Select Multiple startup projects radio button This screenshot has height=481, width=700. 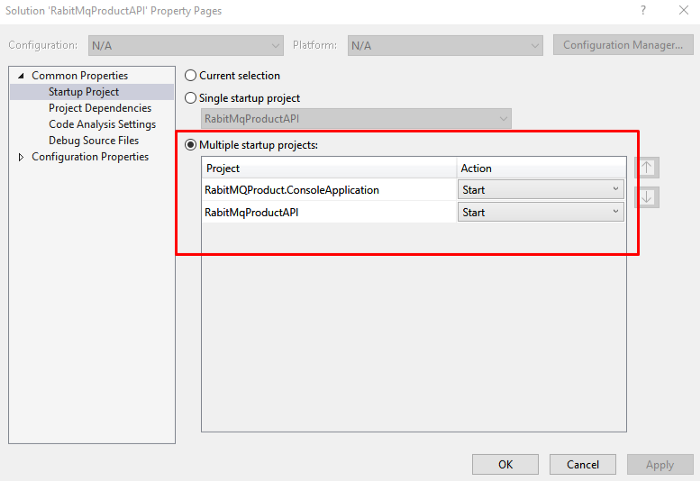[x=191, y=146]
